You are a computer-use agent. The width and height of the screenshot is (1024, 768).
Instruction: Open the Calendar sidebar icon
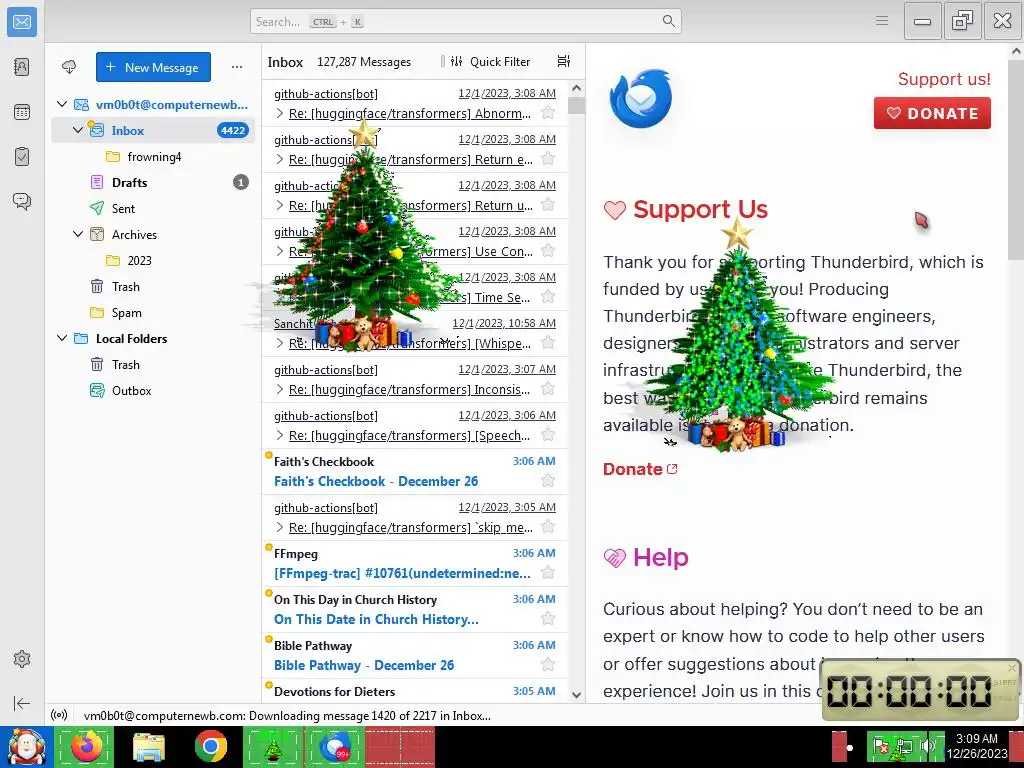pos(22,112)
